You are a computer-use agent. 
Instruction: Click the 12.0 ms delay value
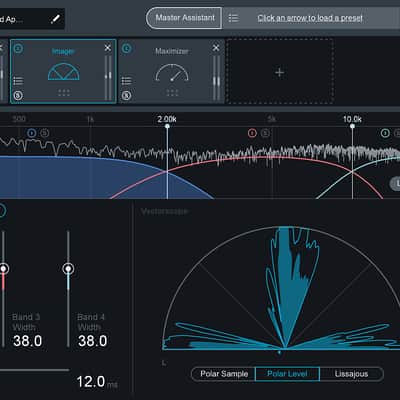91,382
